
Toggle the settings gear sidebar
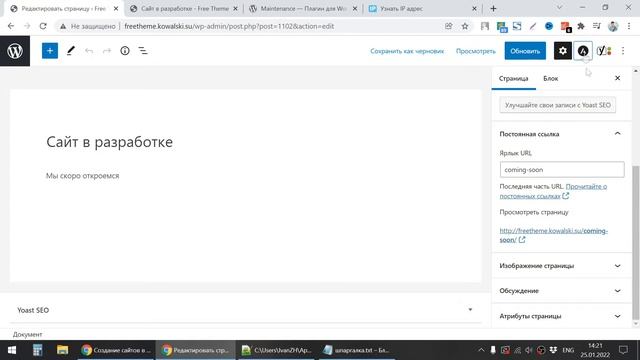coord(562,51)
